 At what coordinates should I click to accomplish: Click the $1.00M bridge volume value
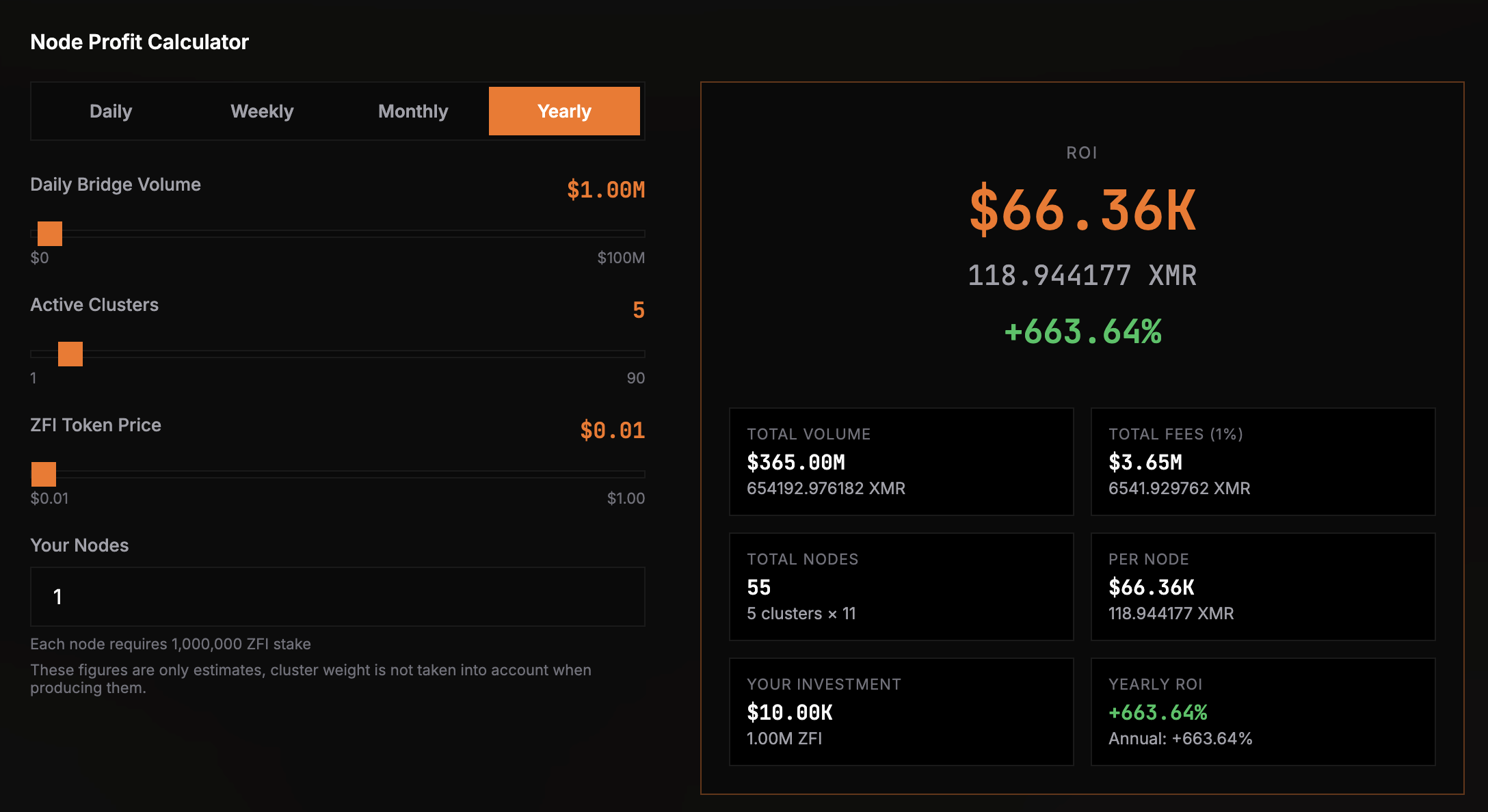pyautogui.click(x=606, y=190)
